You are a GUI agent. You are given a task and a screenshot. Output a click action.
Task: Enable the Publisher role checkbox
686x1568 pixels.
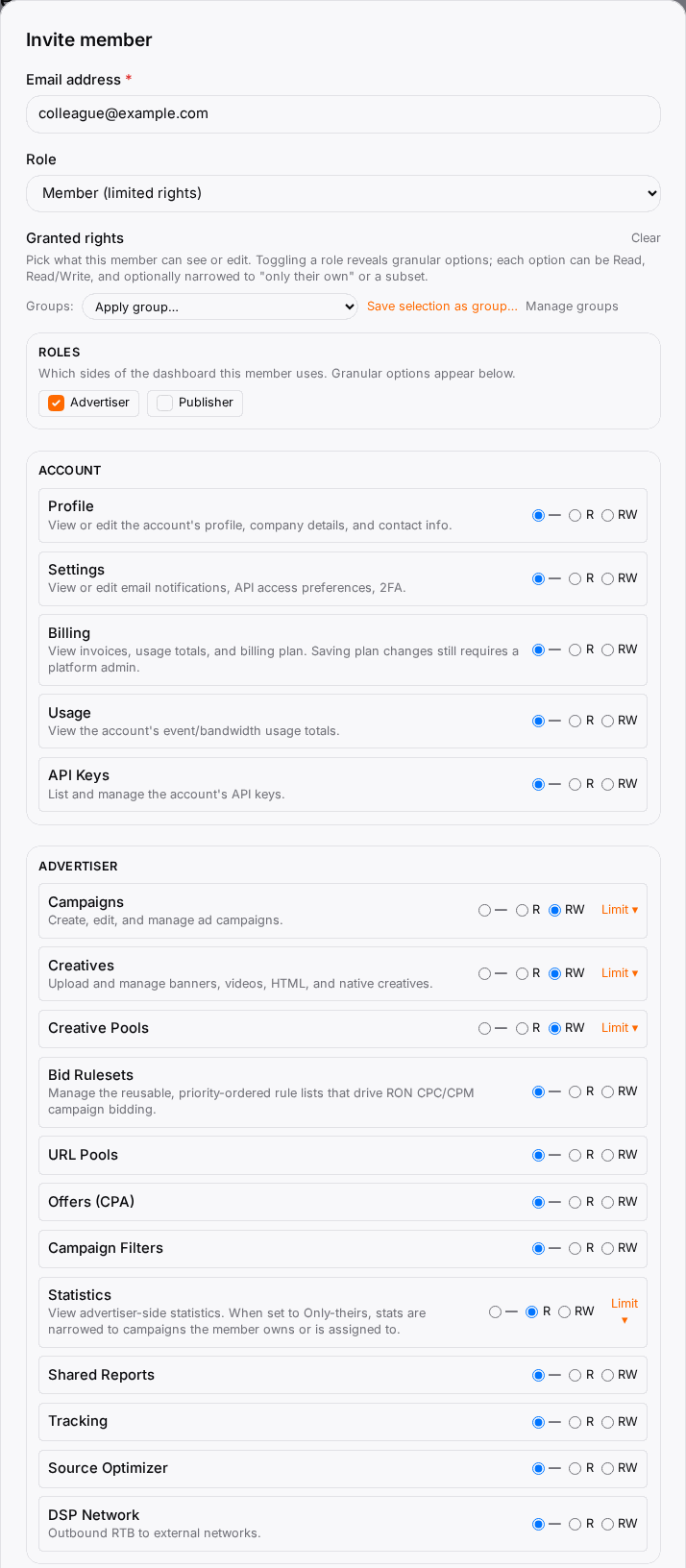[x=164, y=403]
